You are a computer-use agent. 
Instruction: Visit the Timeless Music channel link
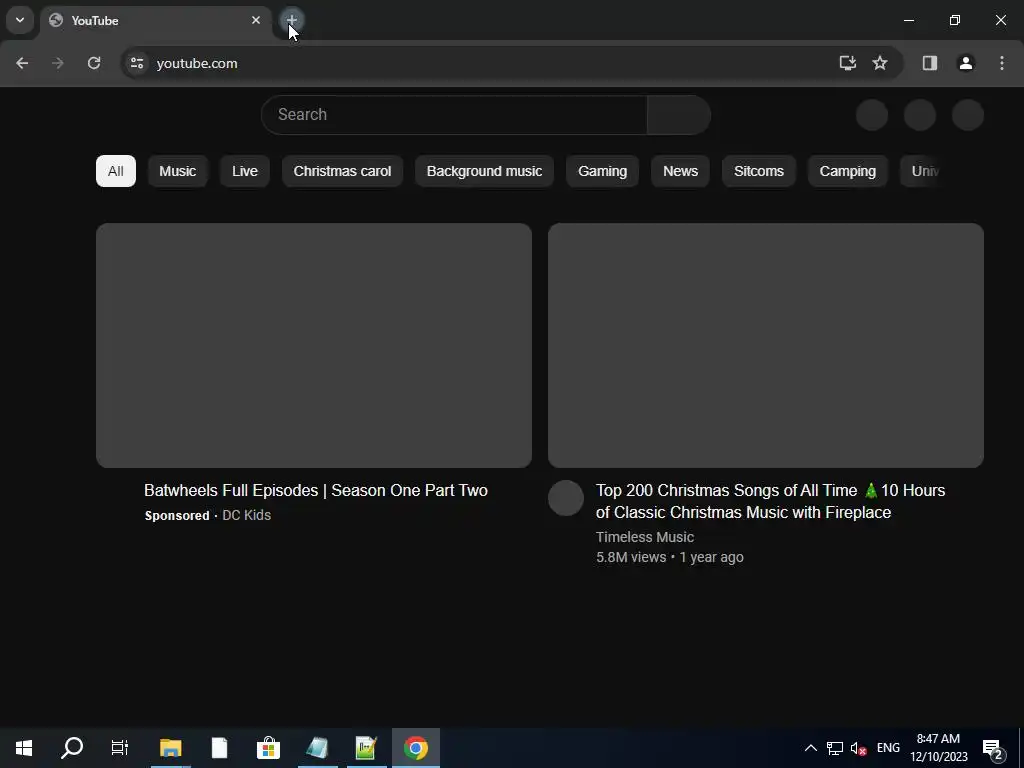click(x=645, y=537)
